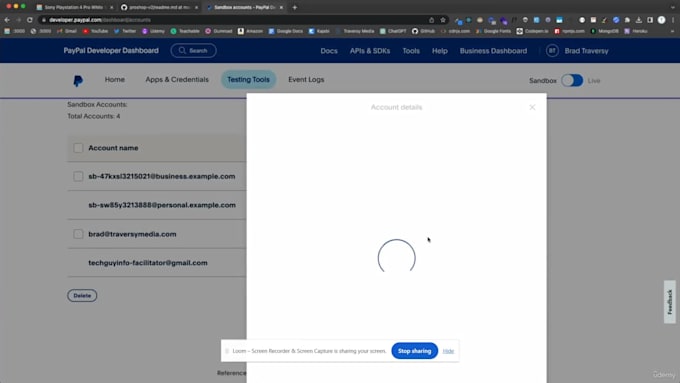Click PayPal Developer Dashboard title
This screenshot has width=680, height=383.
tap(111, 51)
